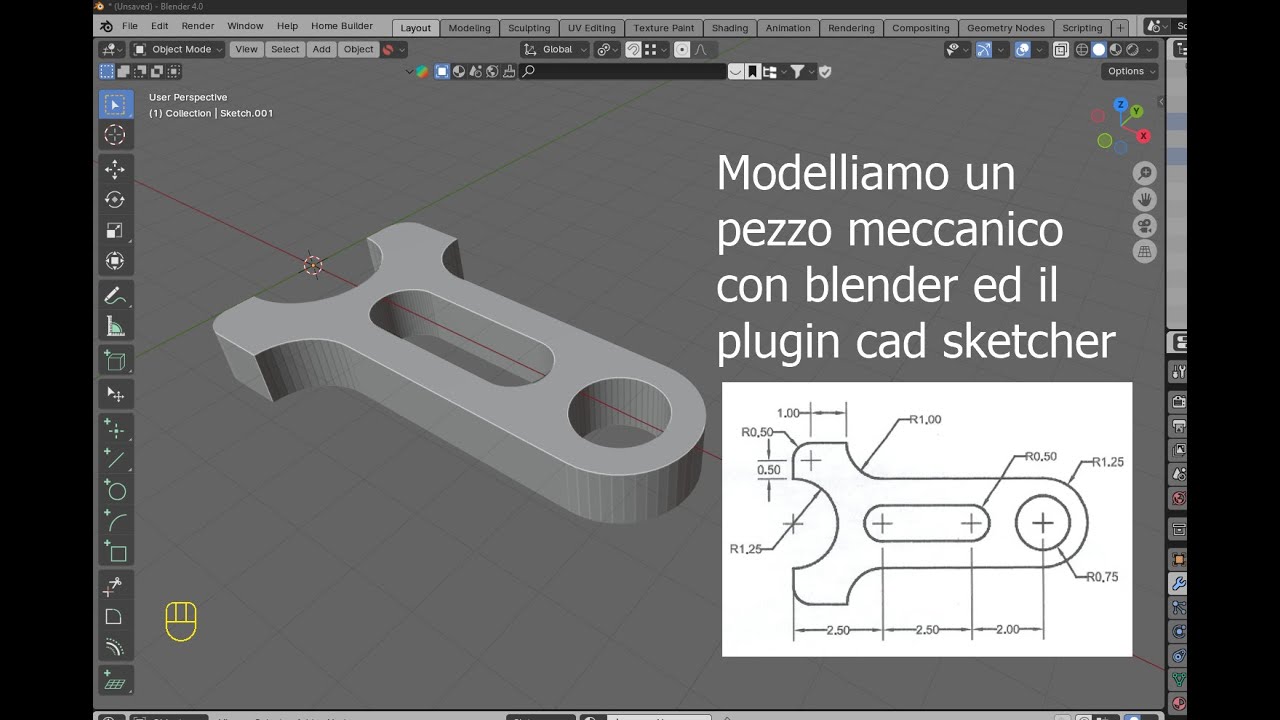Toggle snapping magnet button

633,49
